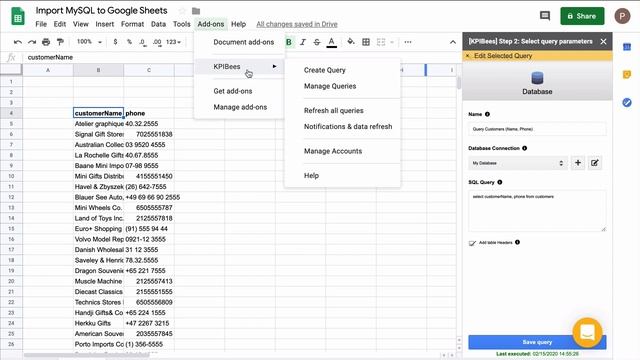The height and width of the screenshot is (360, 640).
Task: Choose Get add-ons
Action: coord(233,91)
